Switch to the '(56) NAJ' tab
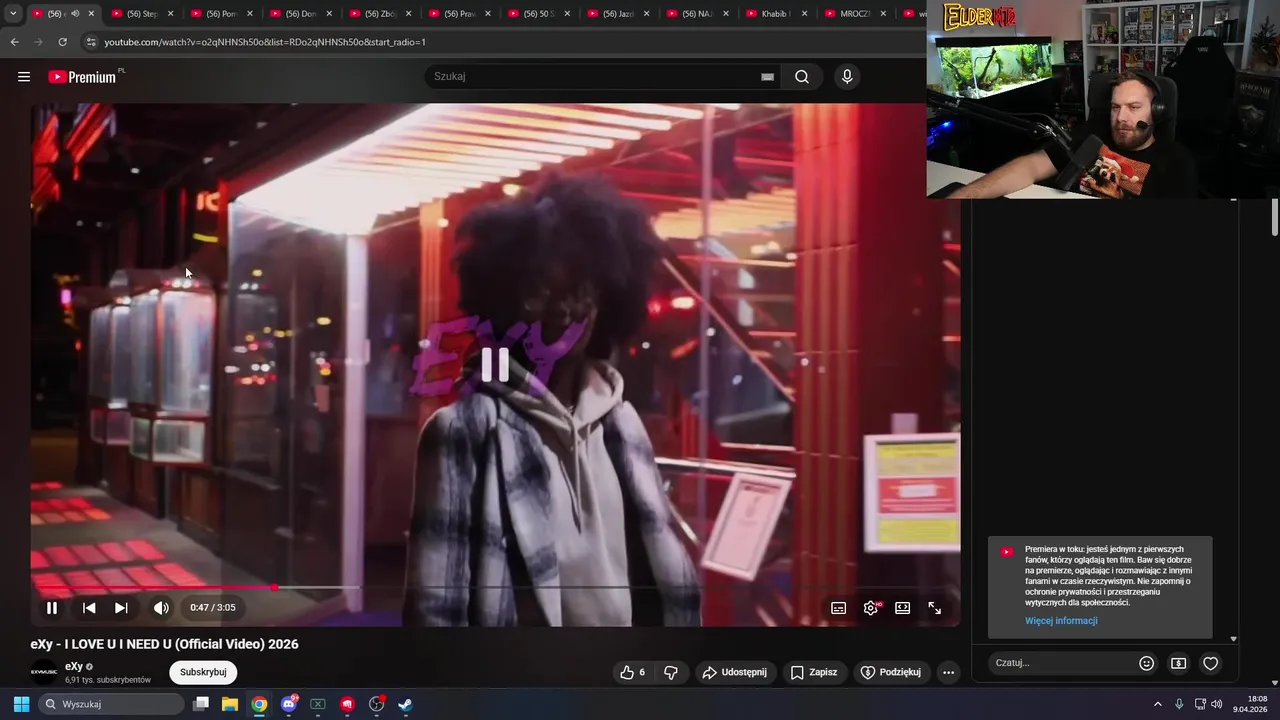This screenshot has width=1280, height=720. coord(698,14)
